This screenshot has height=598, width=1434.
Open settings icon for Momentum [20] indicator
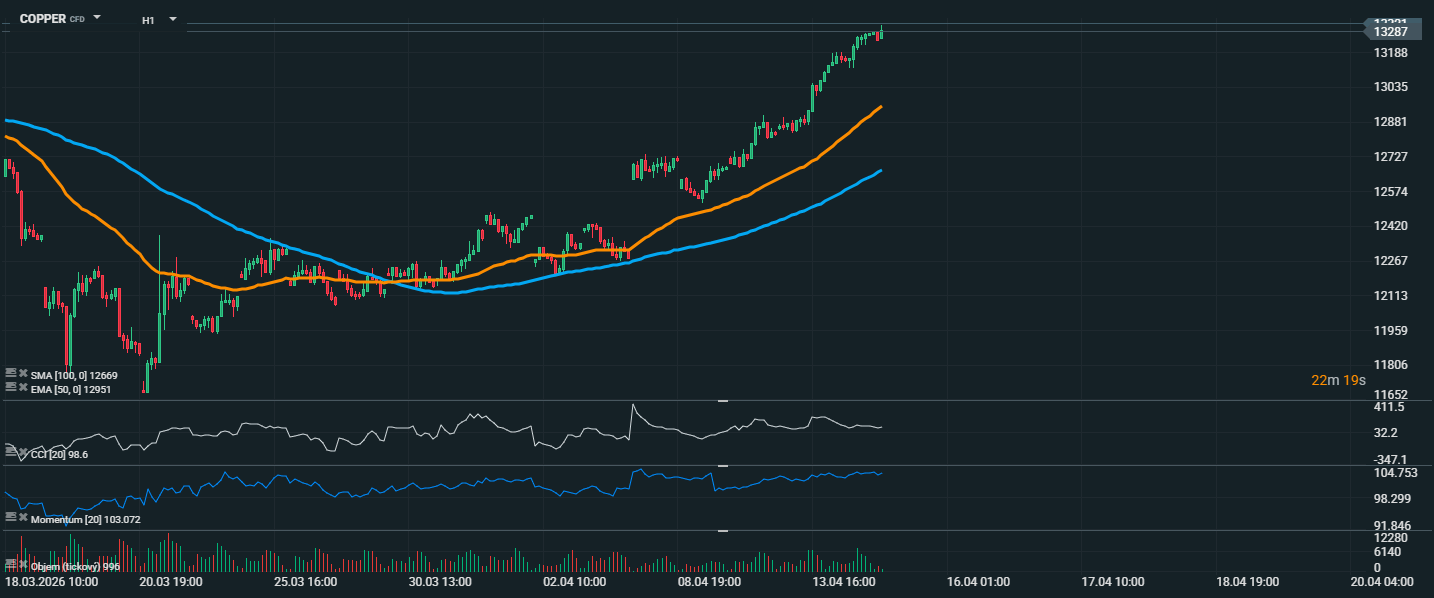click(11, 518)
